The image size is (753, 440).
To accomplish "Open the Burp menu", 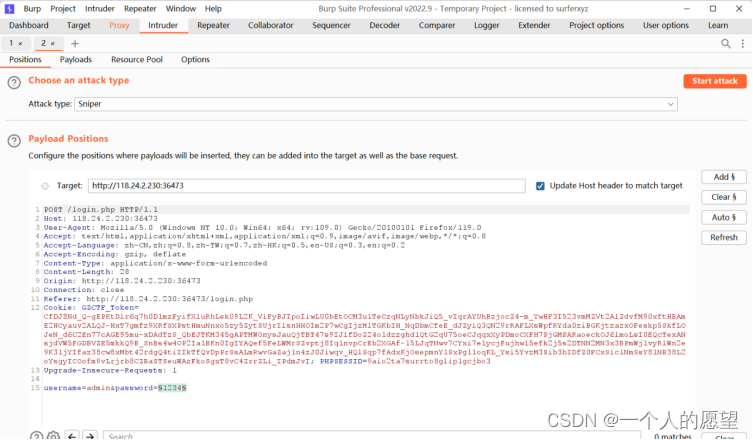I will point(32,9).
